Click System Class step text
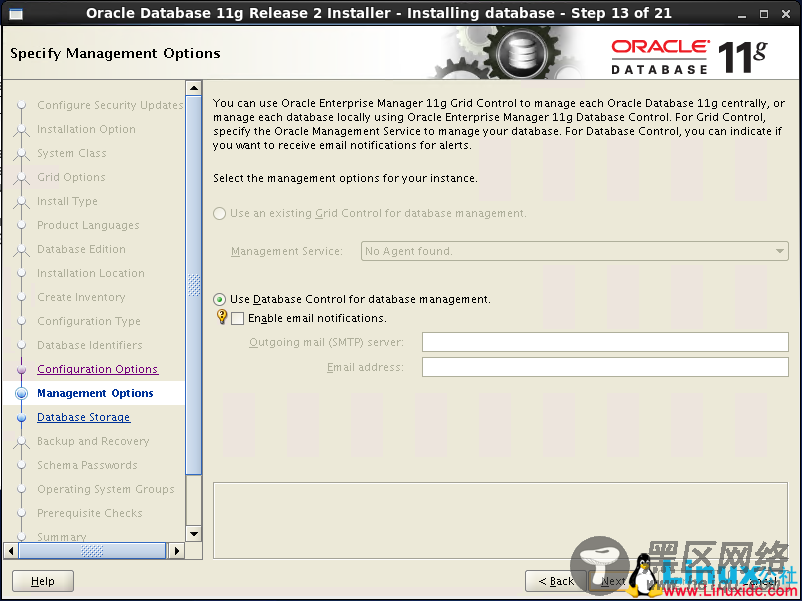The width and height of the screenshot is (802, 601). click(x=72, y=153)
